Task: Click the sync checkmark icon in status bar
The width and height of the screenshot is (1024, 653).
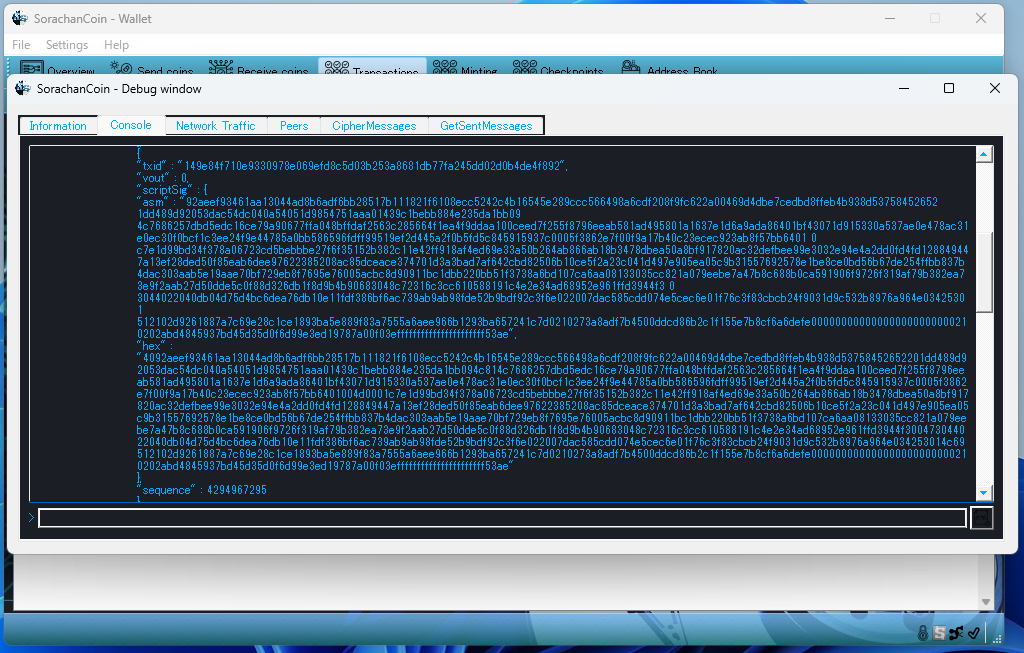Action: click(973, 632)
